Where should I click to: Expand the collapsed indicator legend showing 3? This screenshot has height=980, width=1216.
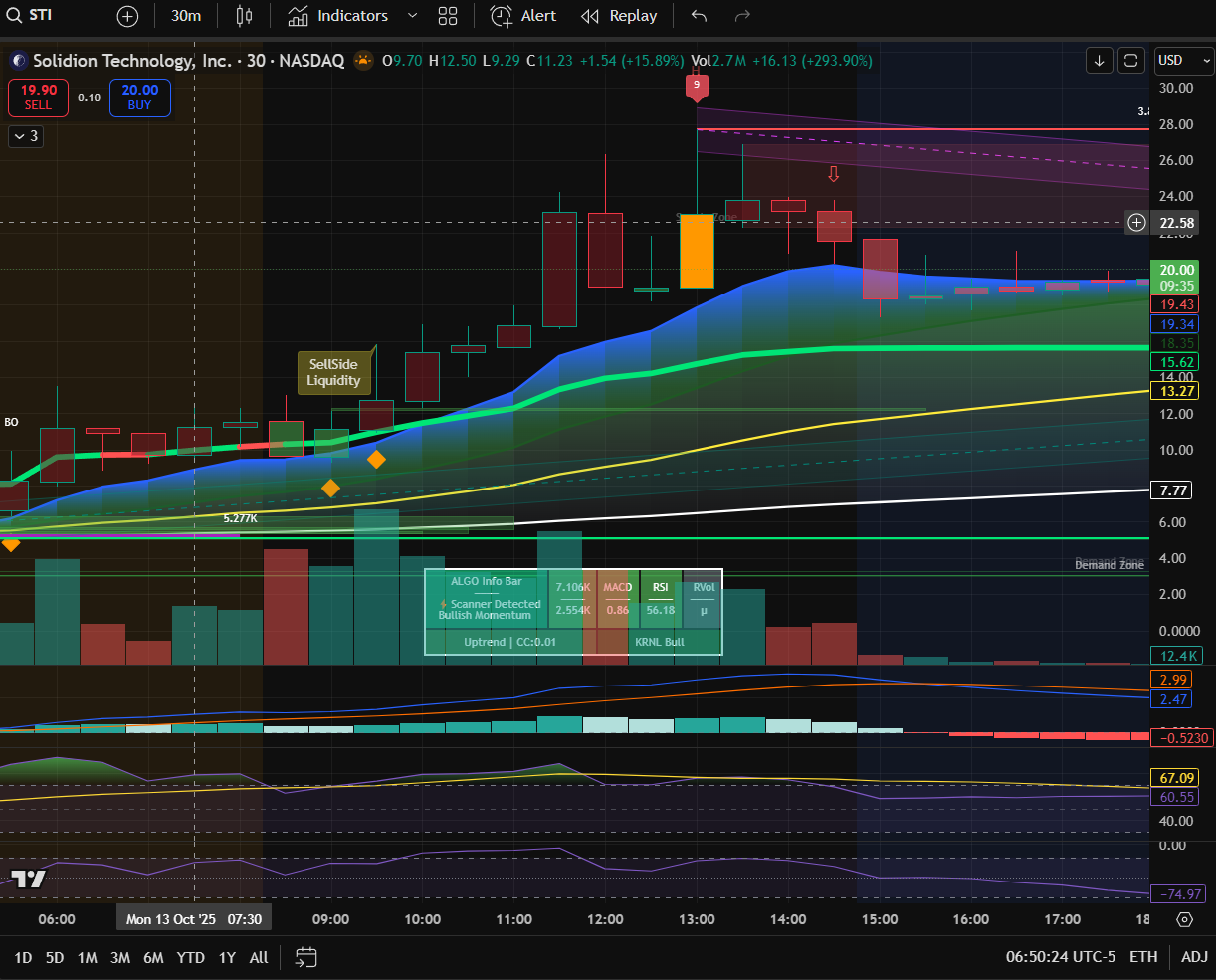(26, 136)
